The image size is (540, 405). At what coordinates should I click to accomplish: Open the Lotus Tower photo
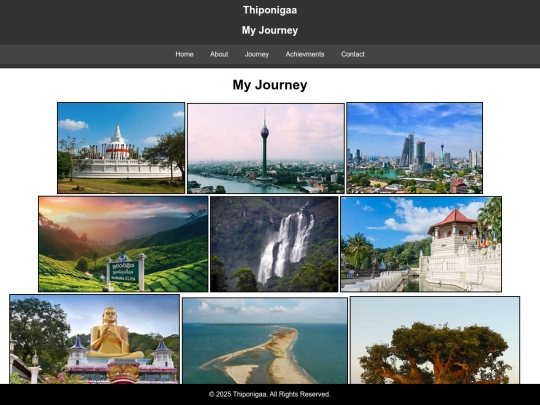pos(266,148)
